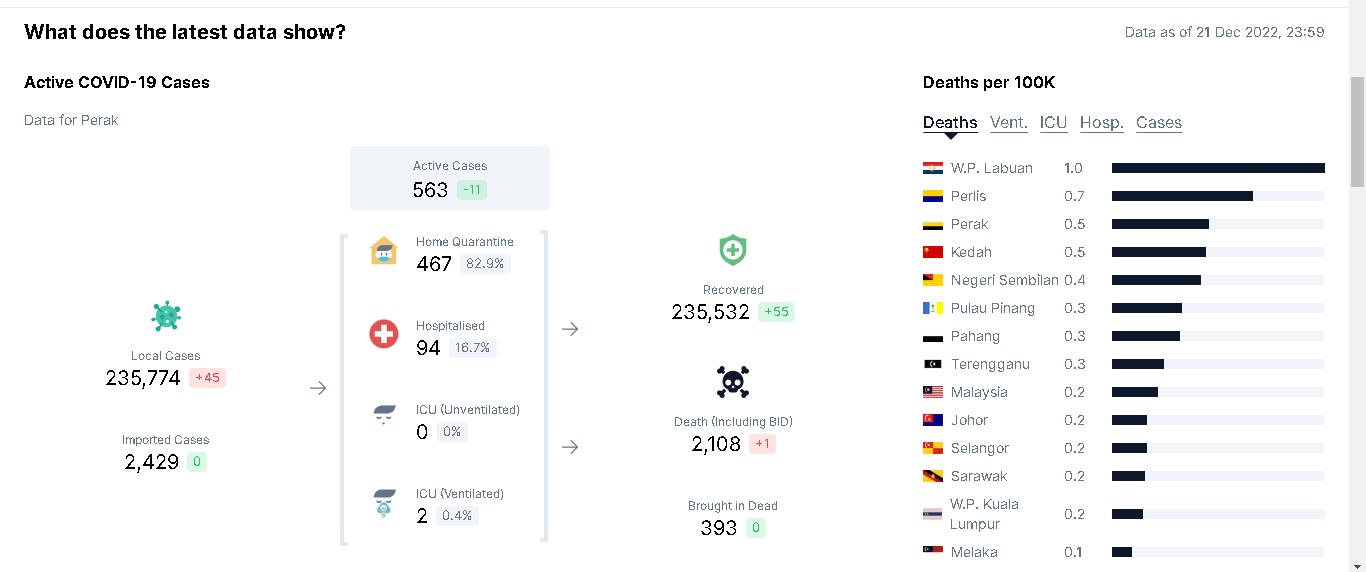Click the red Hospitalised cross icon

pyautogui.click(x=384, y=334)
